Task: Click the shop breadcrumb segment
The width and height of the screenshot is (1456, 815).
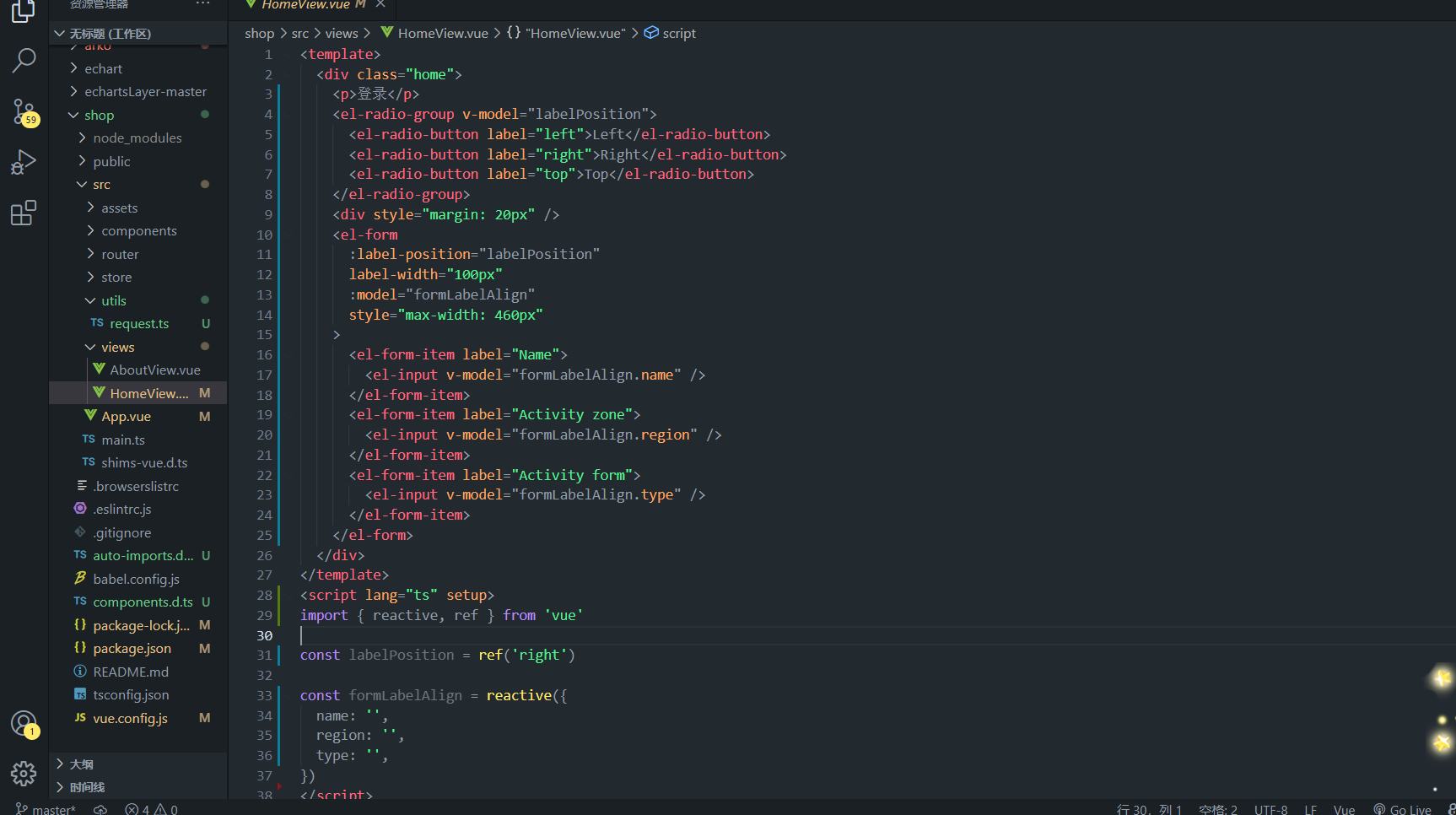Action: [x=259, y=34]
